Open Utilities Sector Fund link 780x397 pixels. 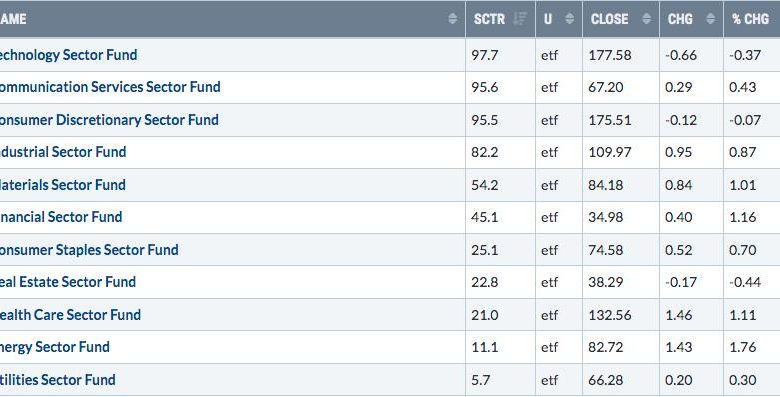pyautogui.click(x=57, y=380)
